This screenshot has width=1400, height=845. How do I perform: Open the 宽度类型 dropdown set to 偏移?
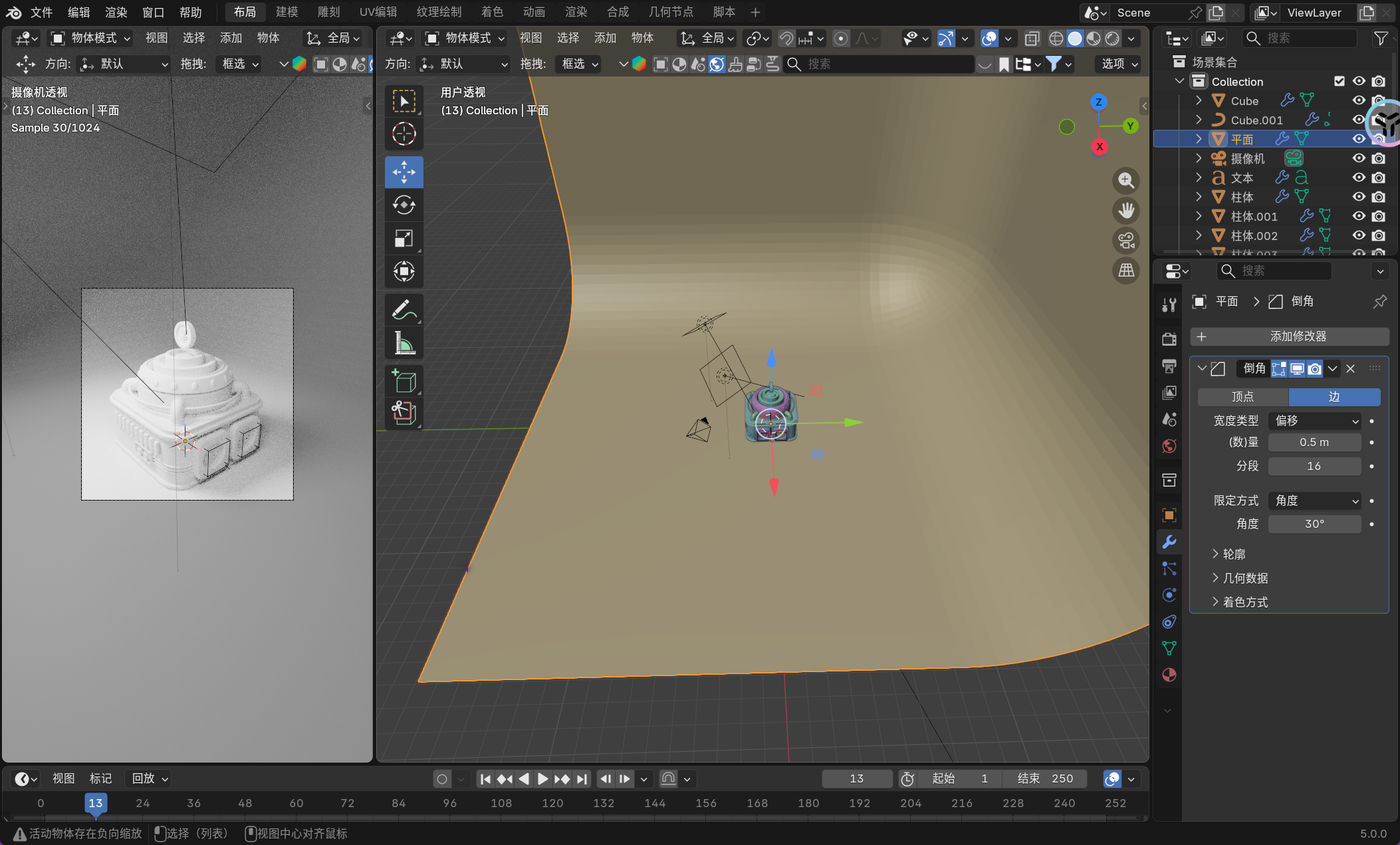coord(1314,421)
